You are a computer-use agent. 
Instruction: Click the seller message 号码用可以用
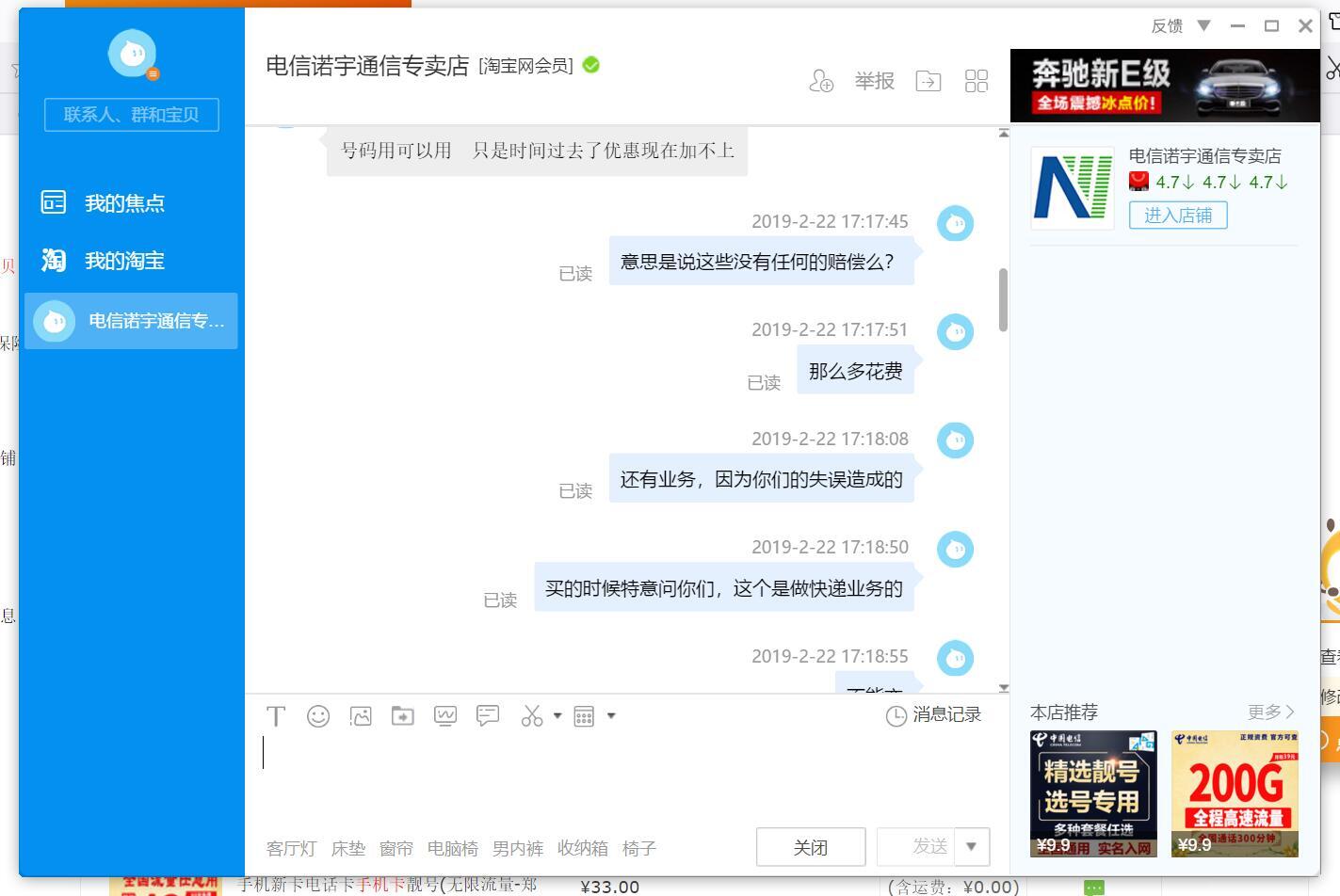(x=537, y=152)
